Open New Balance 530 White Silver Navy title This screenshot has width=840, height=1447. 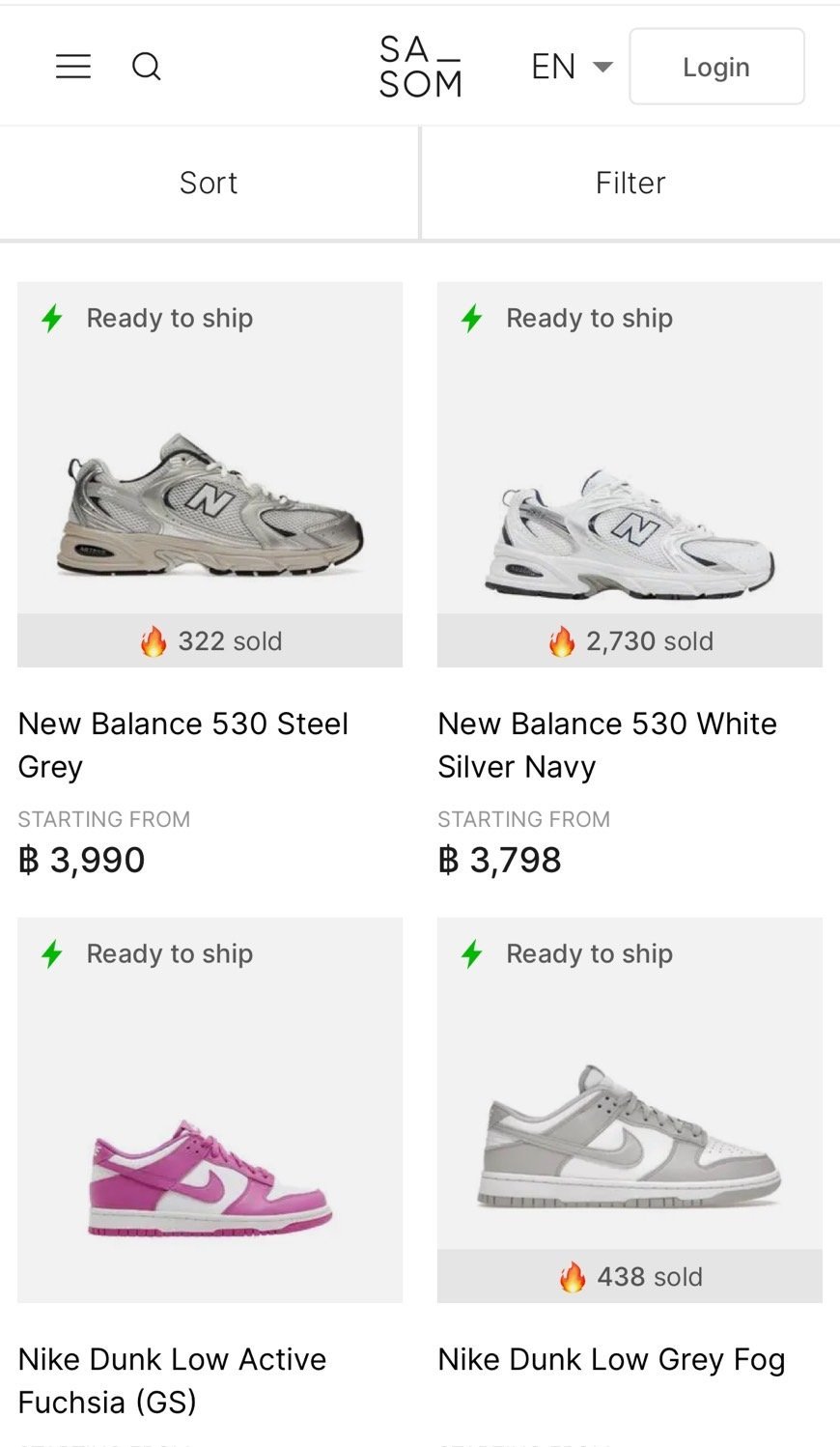607,744
